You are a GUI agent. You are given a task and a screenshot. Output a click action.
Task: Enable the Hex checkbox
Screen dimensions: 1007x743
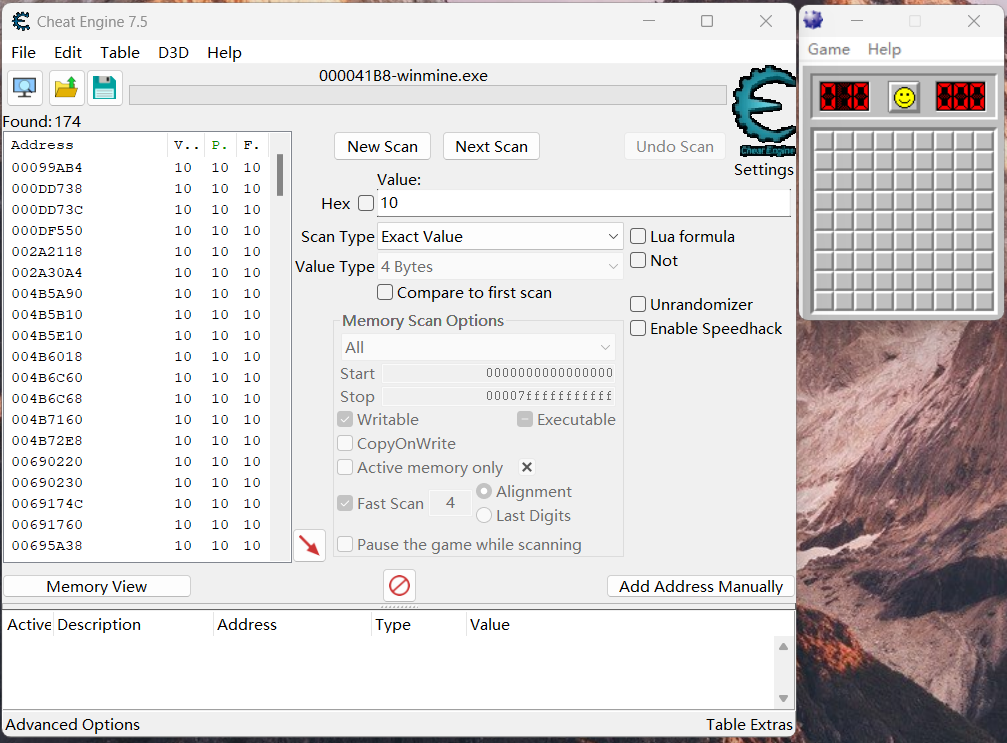(366, 203)
